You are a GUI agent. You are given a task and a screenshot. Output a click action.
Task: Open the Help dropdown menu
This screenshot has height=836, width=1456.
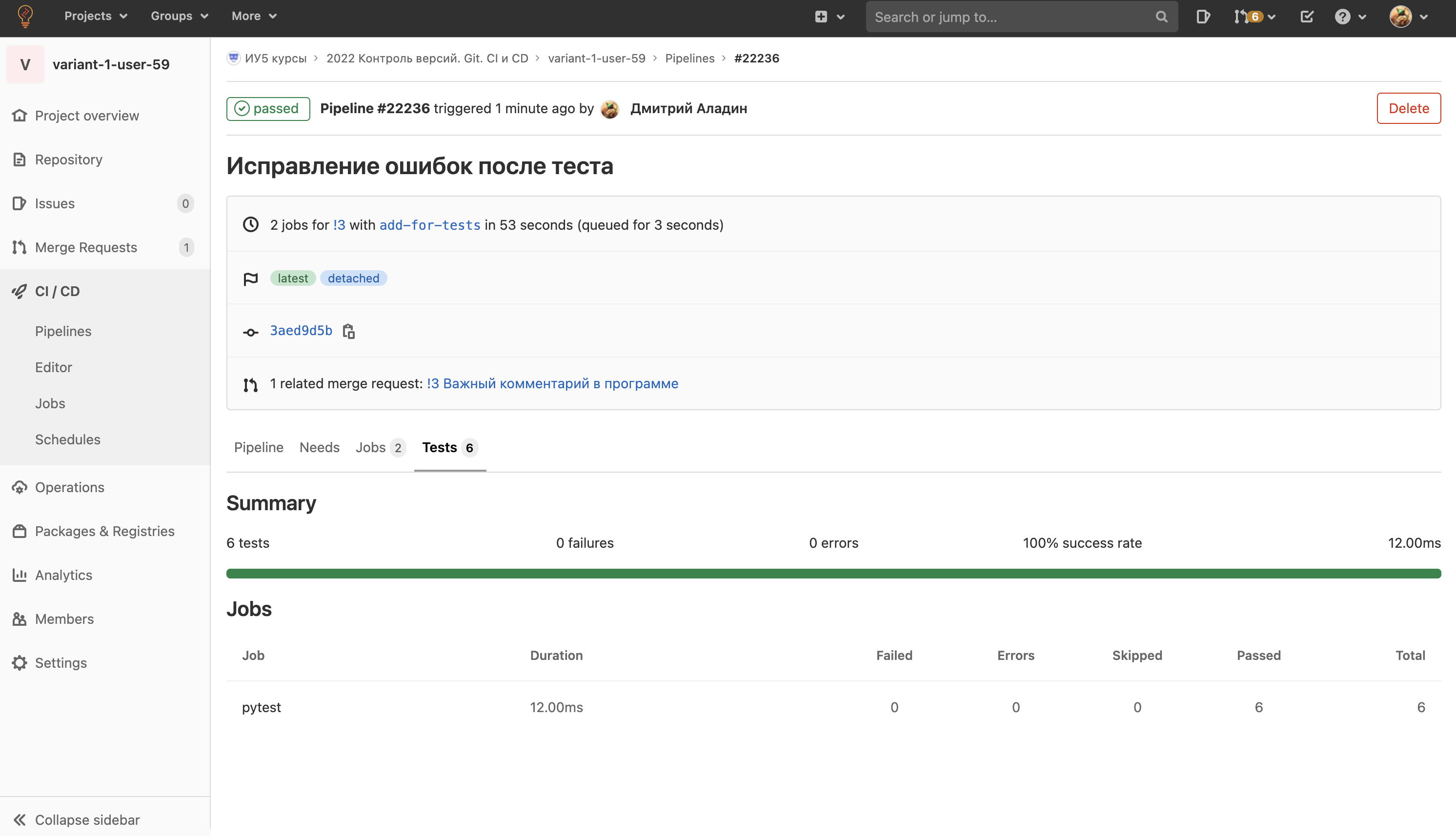point(1350,17)
